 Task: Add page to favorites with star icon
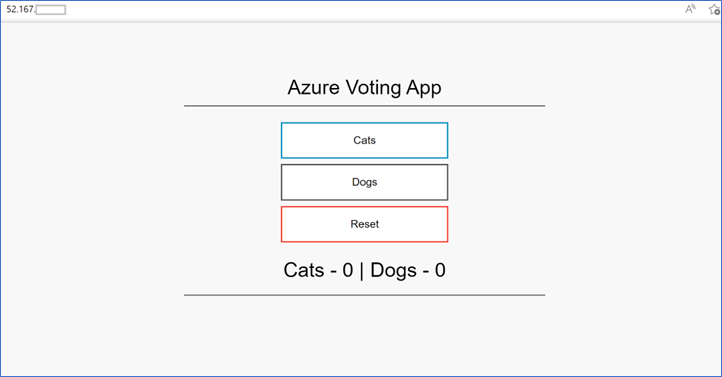[715, 9]
